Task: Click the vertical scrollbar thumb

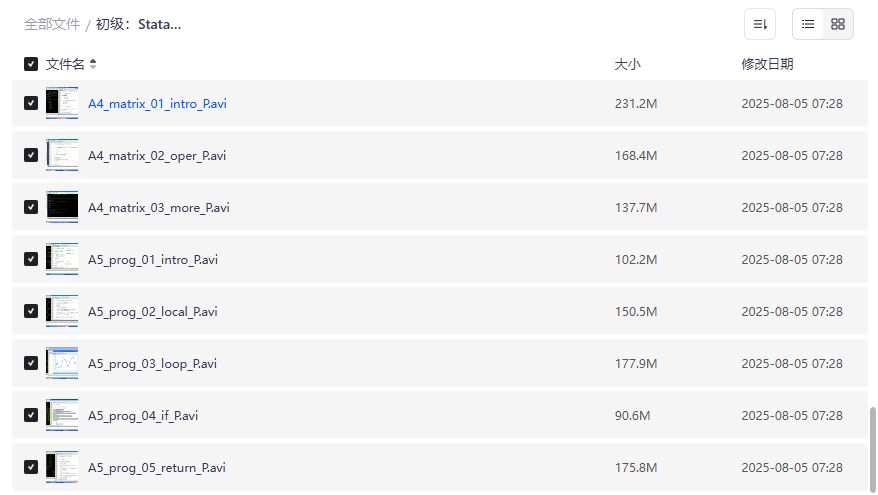Action: (x=873, y=448)
